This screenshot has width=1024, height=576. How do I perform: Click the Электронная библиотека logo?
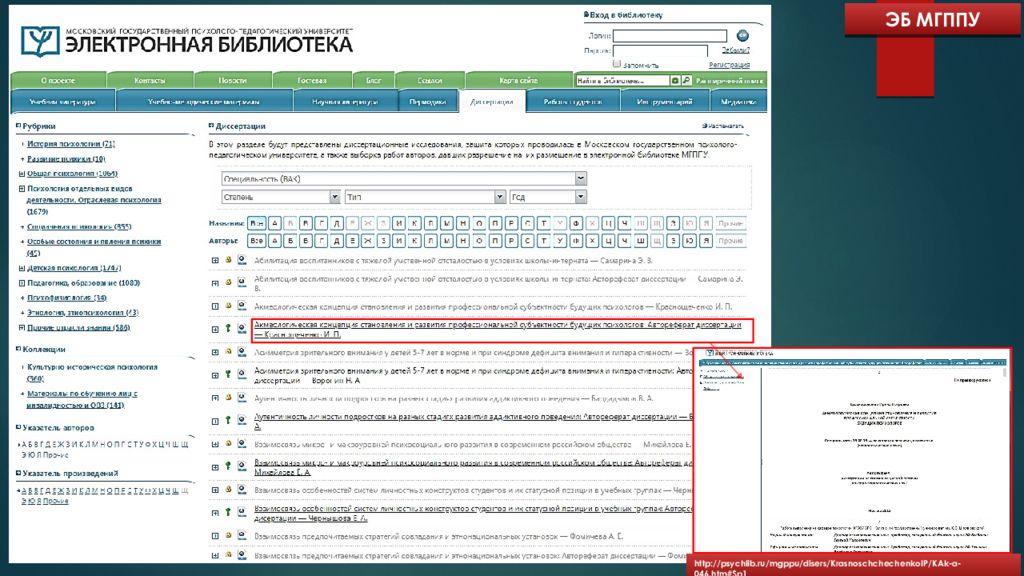187,41
